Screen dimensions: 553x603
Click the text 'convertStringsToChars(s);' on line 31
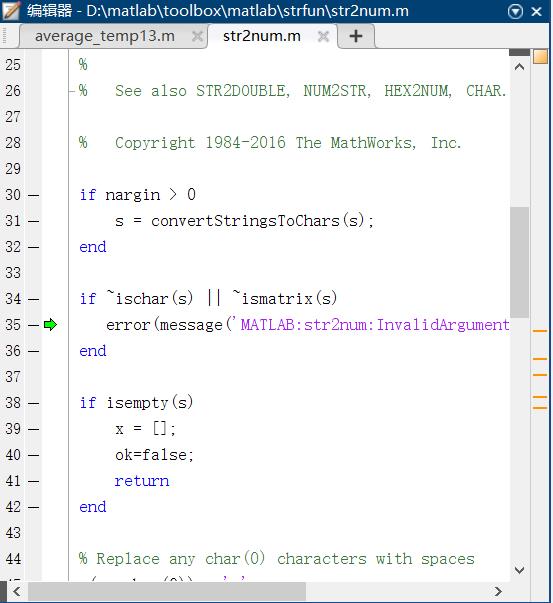[262, 221]
